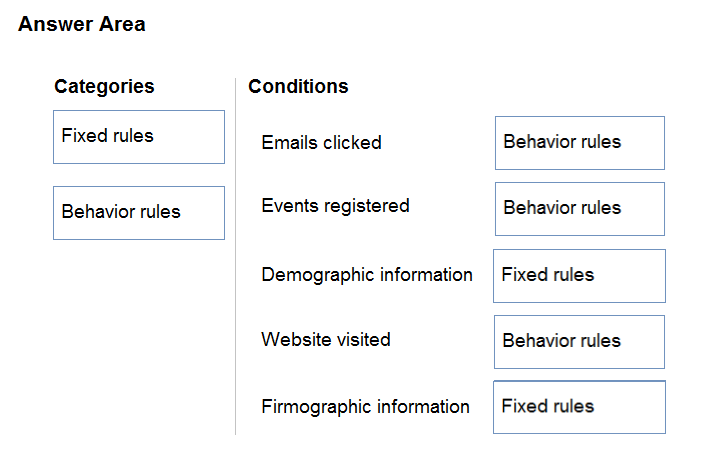This screenshot has height=469, width=704.
Task: Click the Emails clicked condition label
Action: (321, 143)
